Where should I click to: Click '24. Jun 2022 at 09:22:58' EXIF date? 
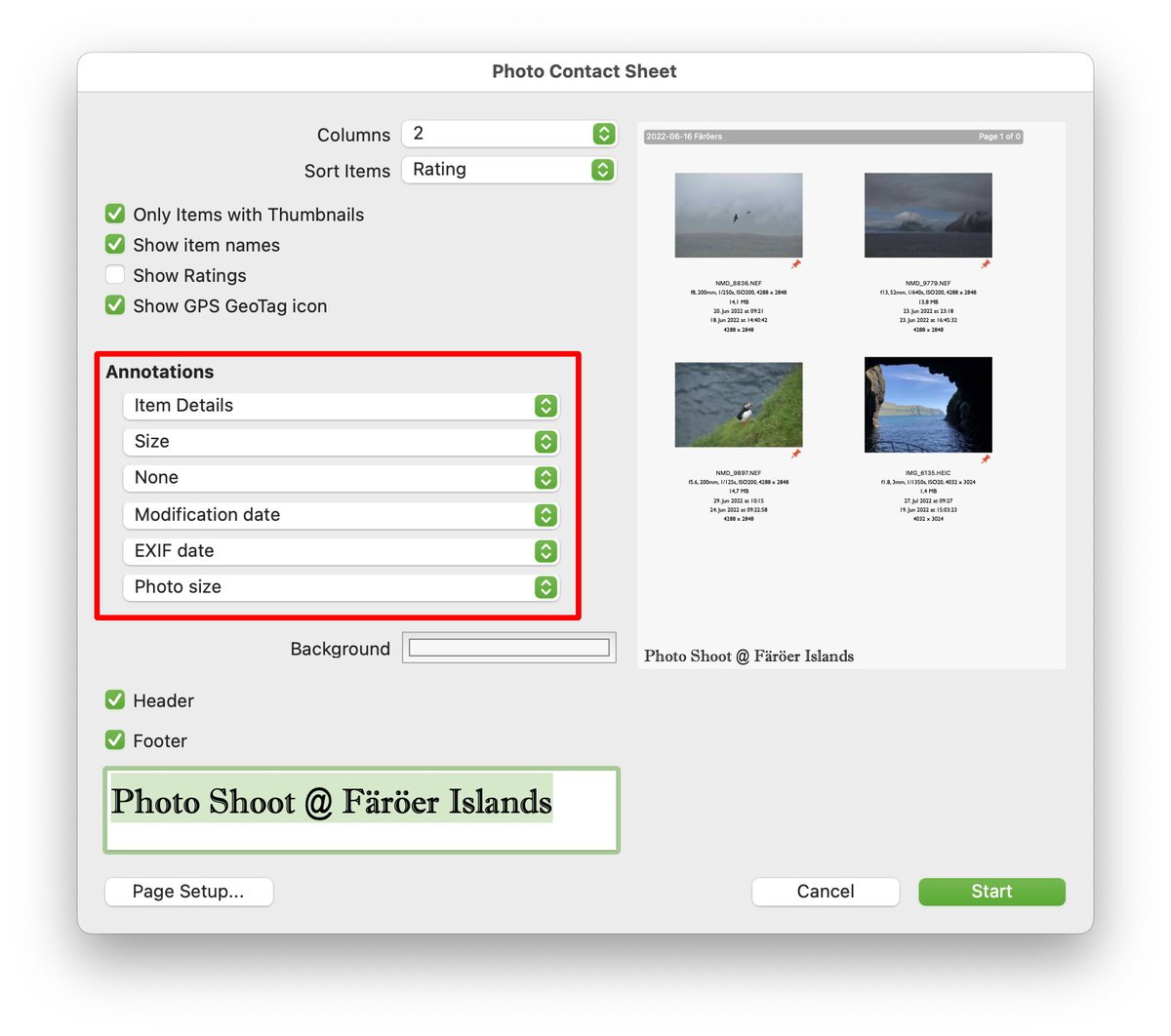pos(739,509)
